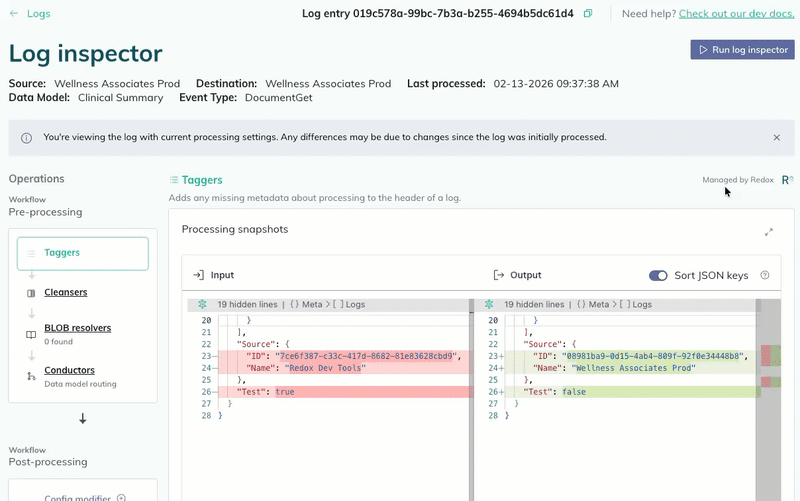800x501 pixels.
Task: Select the Taggers operation step
Action: click(83, 253)
